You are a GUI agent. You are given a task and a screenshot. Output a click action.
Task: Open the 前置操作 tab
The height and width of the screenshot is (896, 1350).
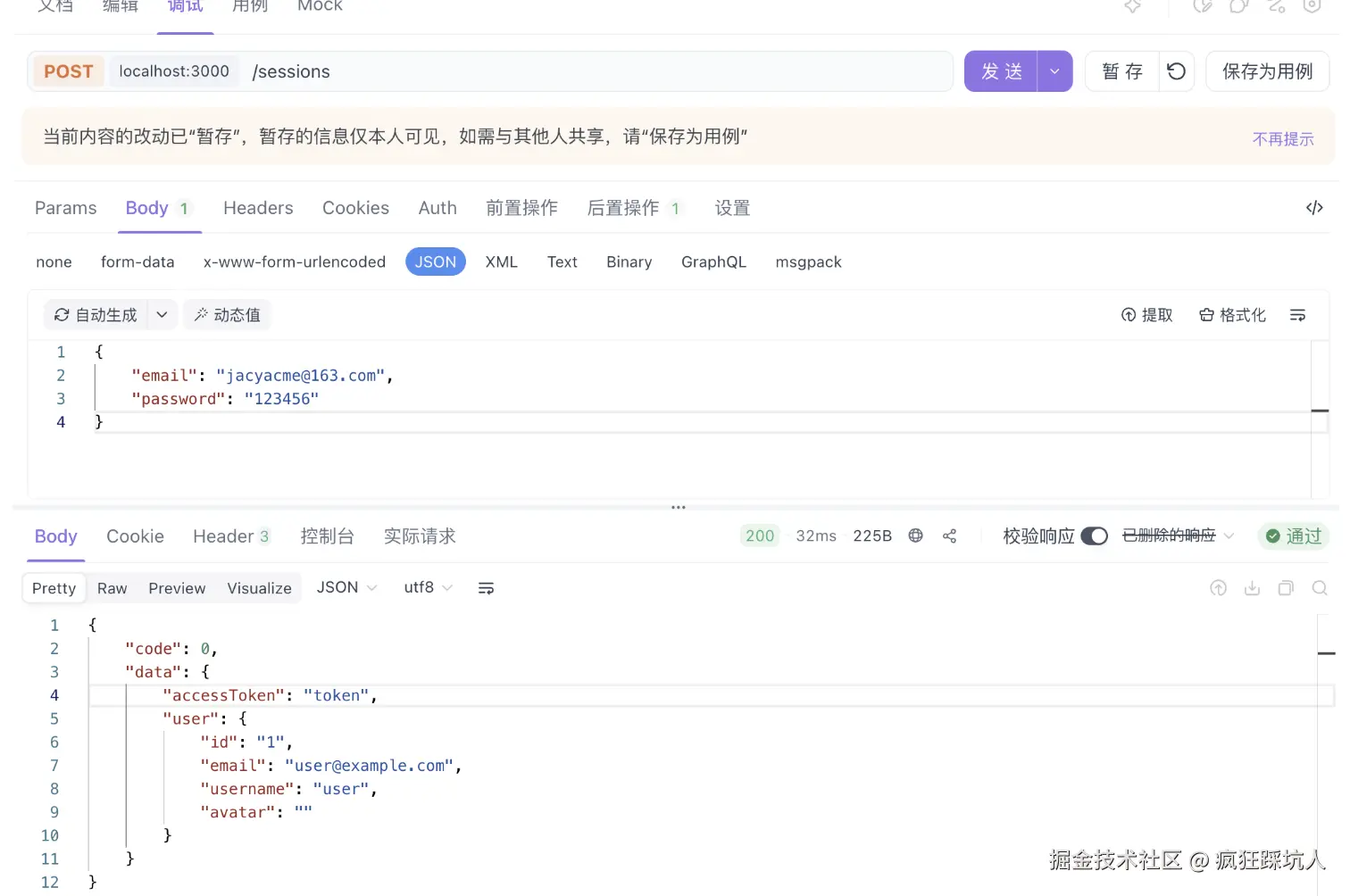point(521,208)
